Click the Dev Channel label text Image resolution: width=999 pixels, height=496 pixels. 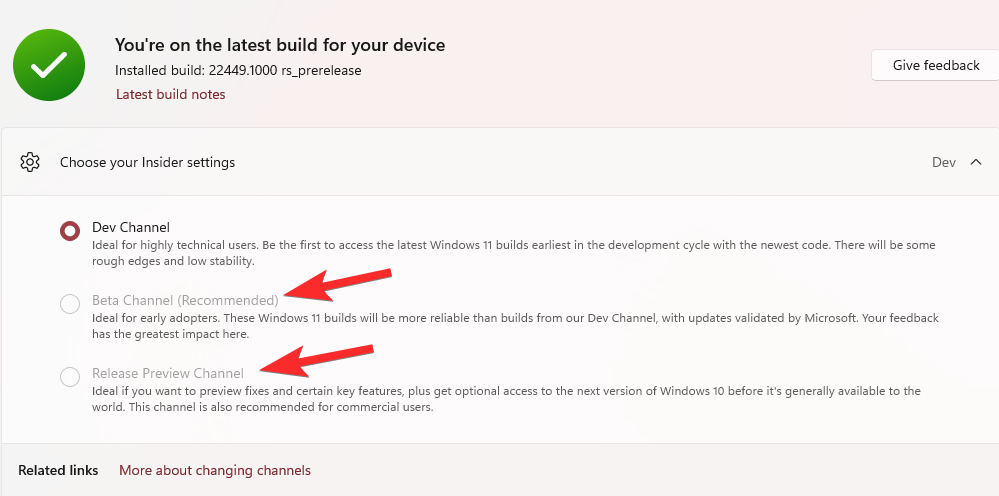point(131,227)
